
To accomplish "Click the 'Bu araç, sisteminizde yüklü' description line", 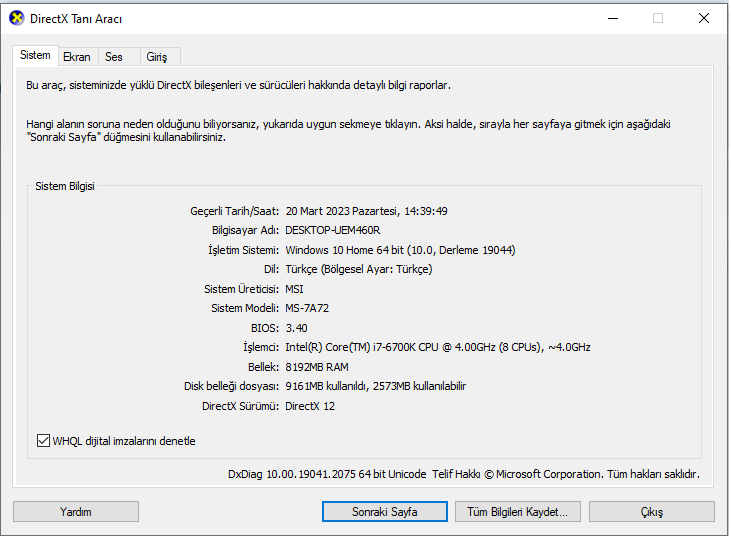I will [x=238, y=85].
